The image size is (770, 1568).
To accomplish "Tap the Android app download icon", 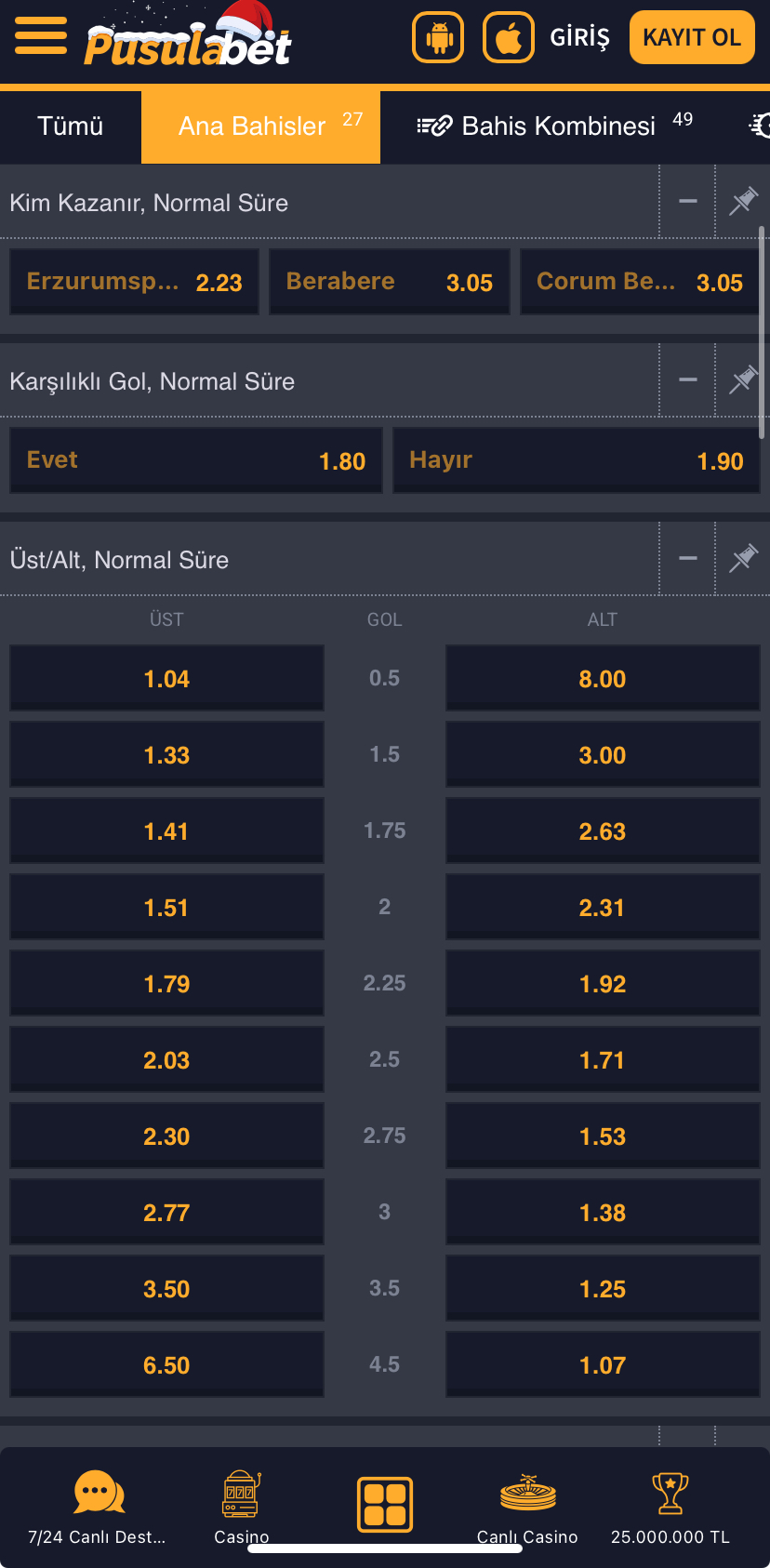I will click(438, 37).
